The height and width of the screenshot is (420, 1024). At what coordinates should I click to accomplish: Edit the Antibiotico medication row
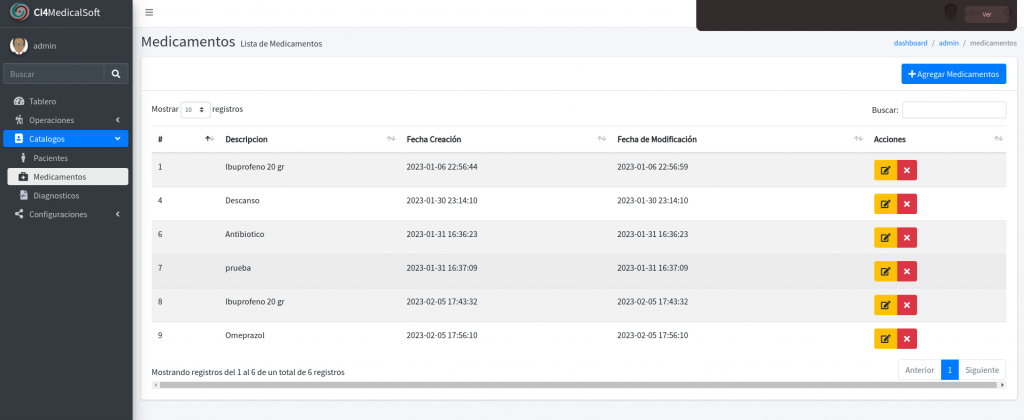click(885, 237)
